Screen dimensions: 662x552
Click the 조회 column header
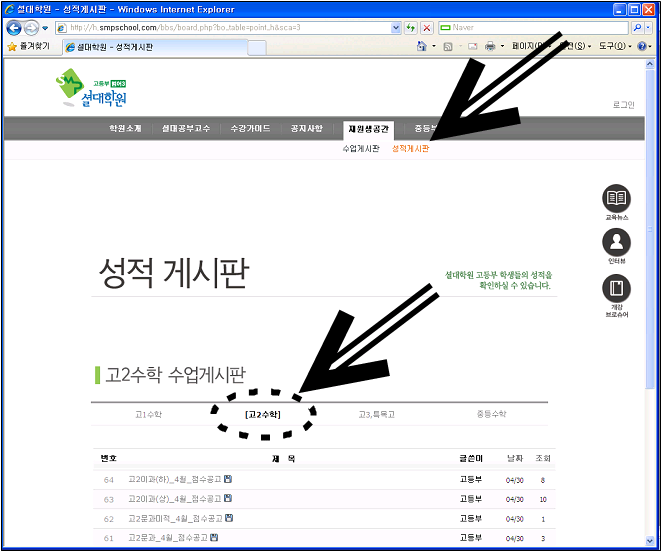coord(543,458)
